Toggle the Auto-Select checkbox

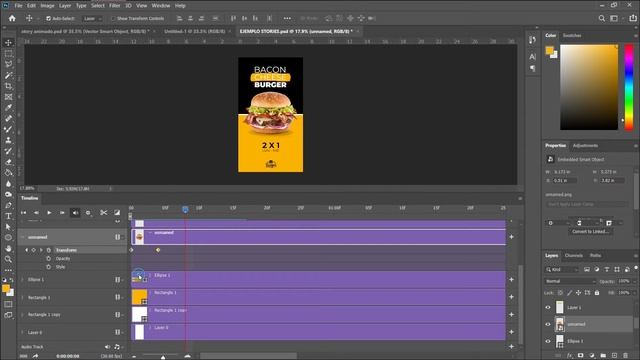click(48, 18)
